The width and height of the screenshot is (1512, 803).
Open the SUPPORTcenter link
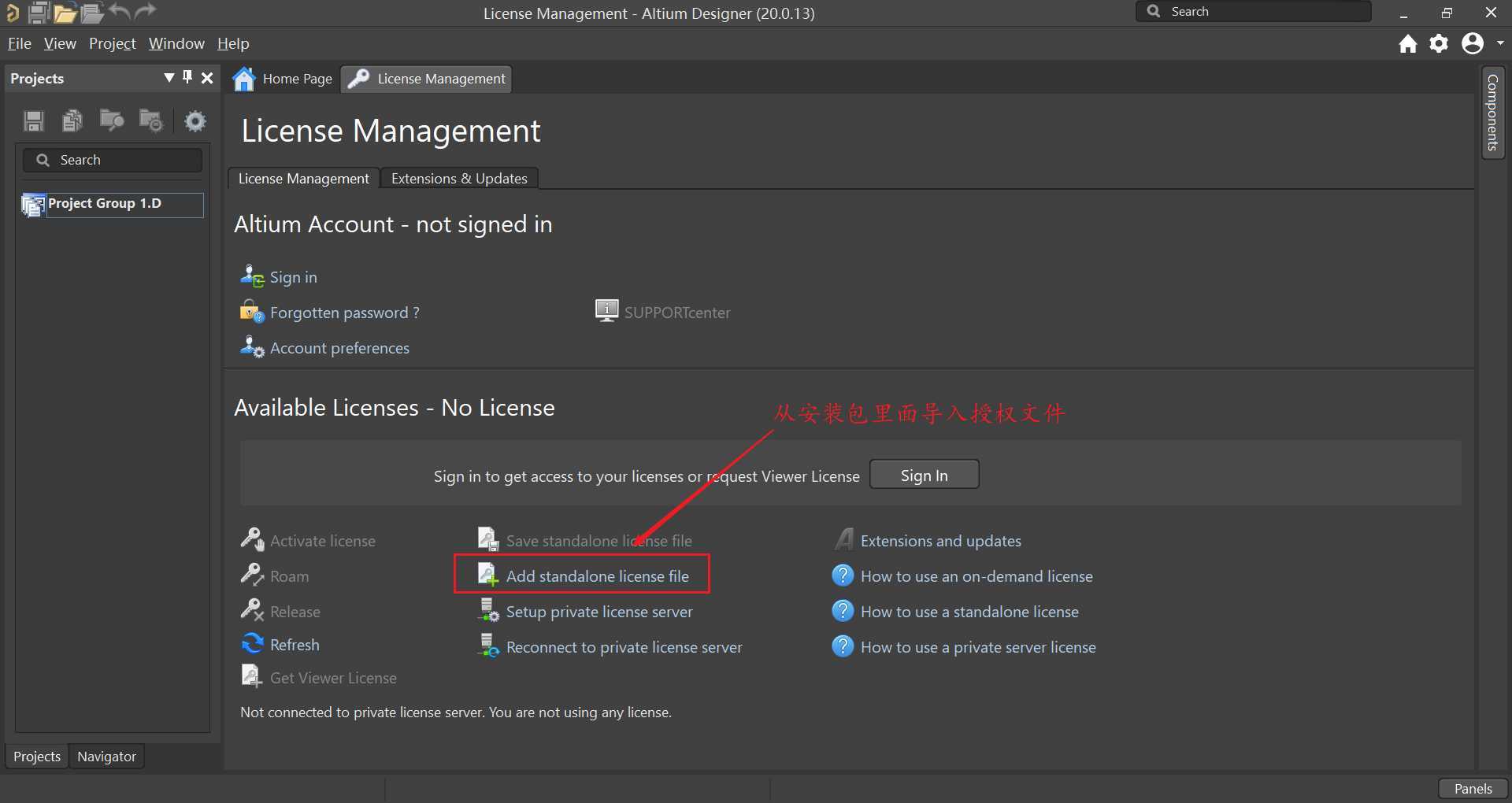(x=677, y=313)
